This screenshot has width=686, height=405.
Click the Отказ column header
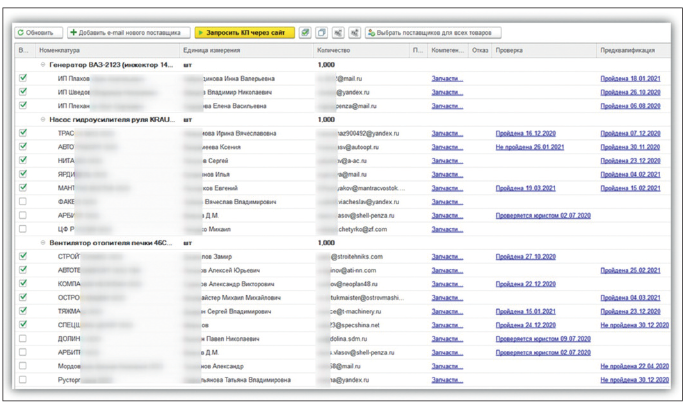(480, 50)
